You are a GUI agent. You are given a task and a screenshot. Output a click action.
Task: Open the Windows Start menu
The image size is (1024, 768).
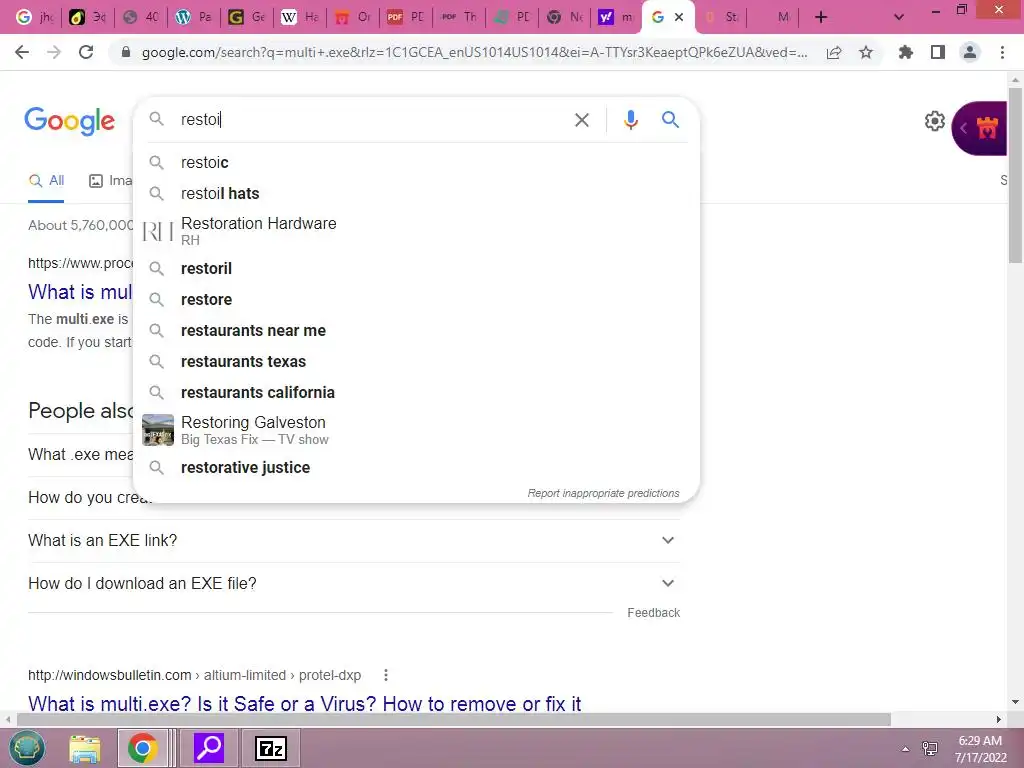coord(27,748)
